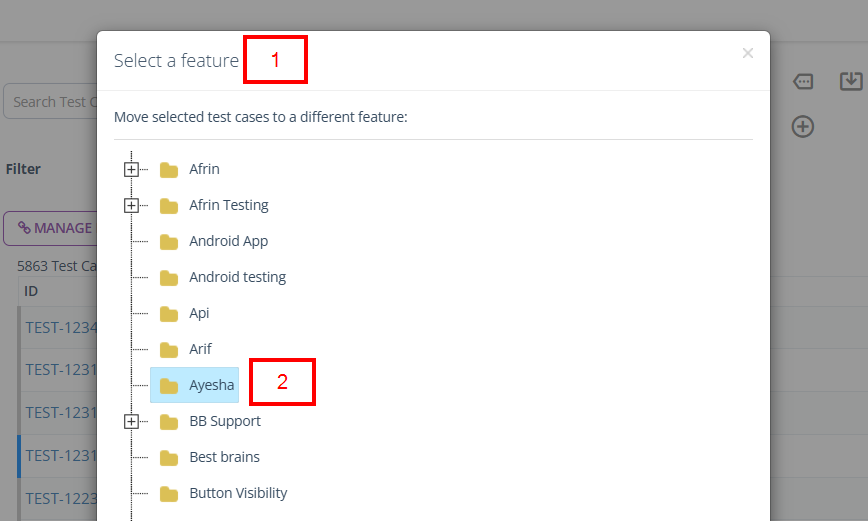
Task: Select the Ayesha feature folder
Action: point(211,386)
